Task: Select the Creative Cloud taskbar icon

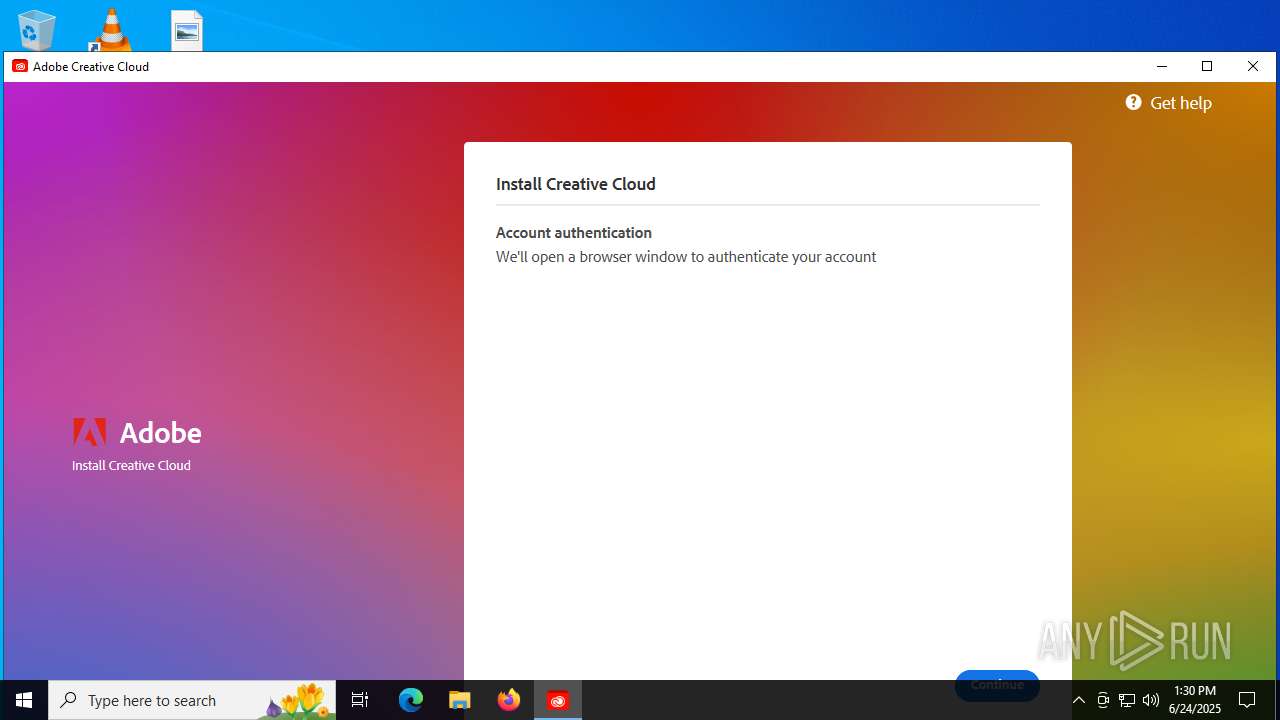Action: pos(558,700)
